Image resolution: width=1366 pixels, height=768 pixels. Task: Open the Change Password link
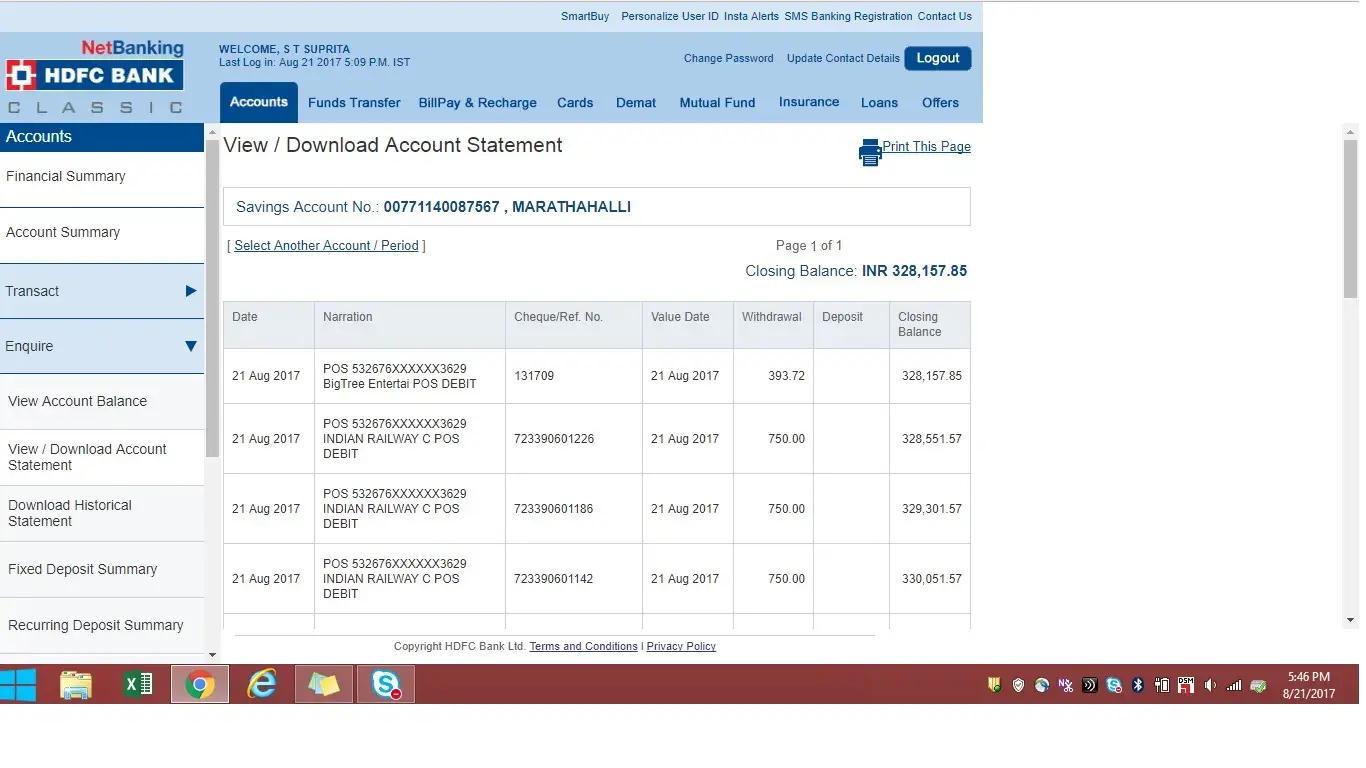728,59
